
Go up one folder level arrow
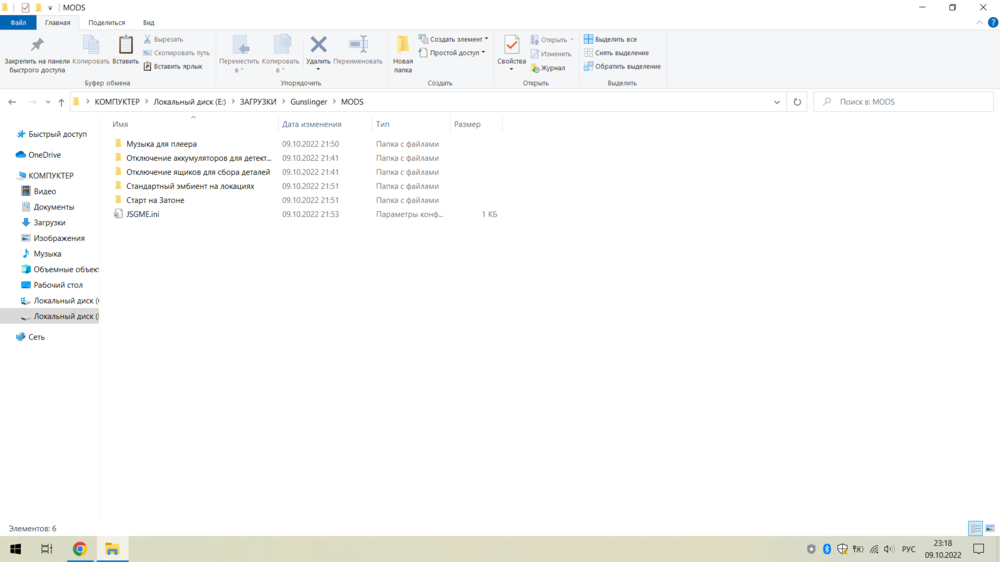[61, 102]
